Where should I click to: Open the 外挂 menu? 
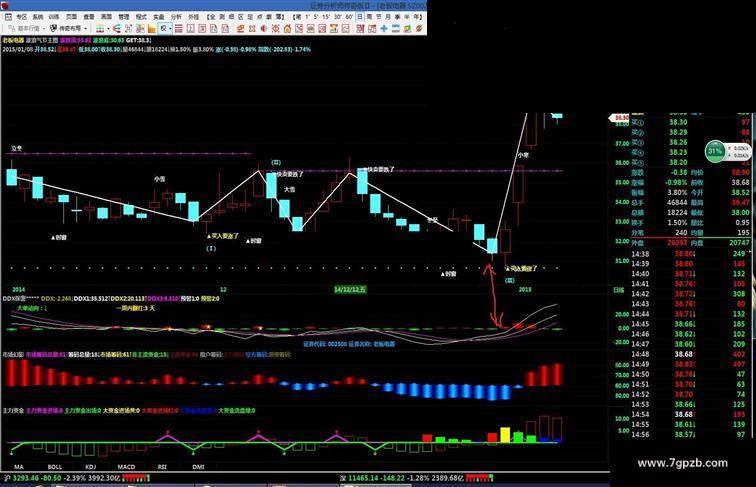[x=193, y=17]
